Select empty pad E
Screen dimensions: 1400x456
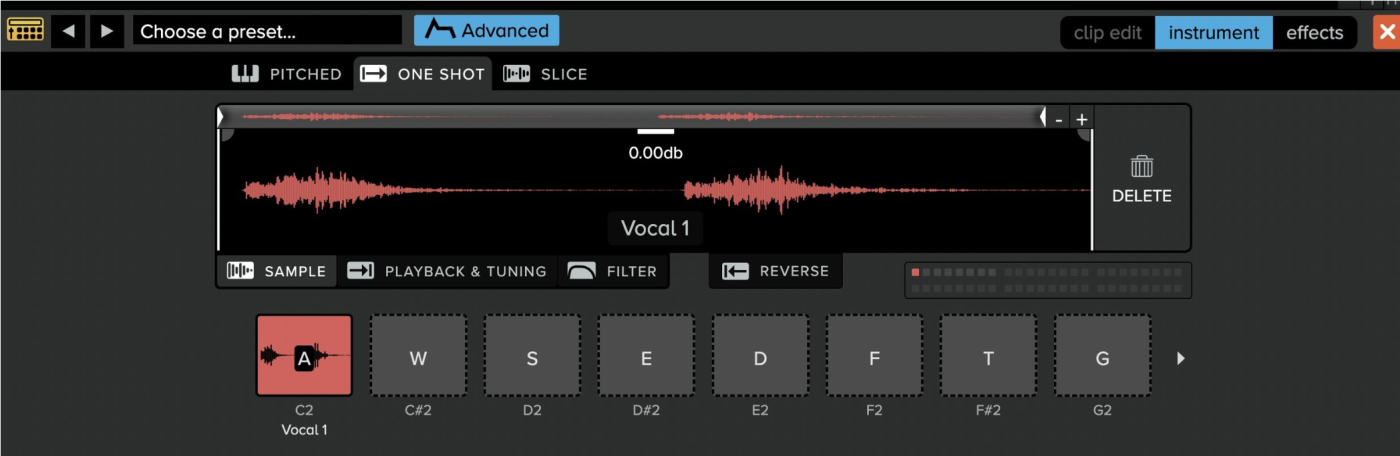click(646, 356)
